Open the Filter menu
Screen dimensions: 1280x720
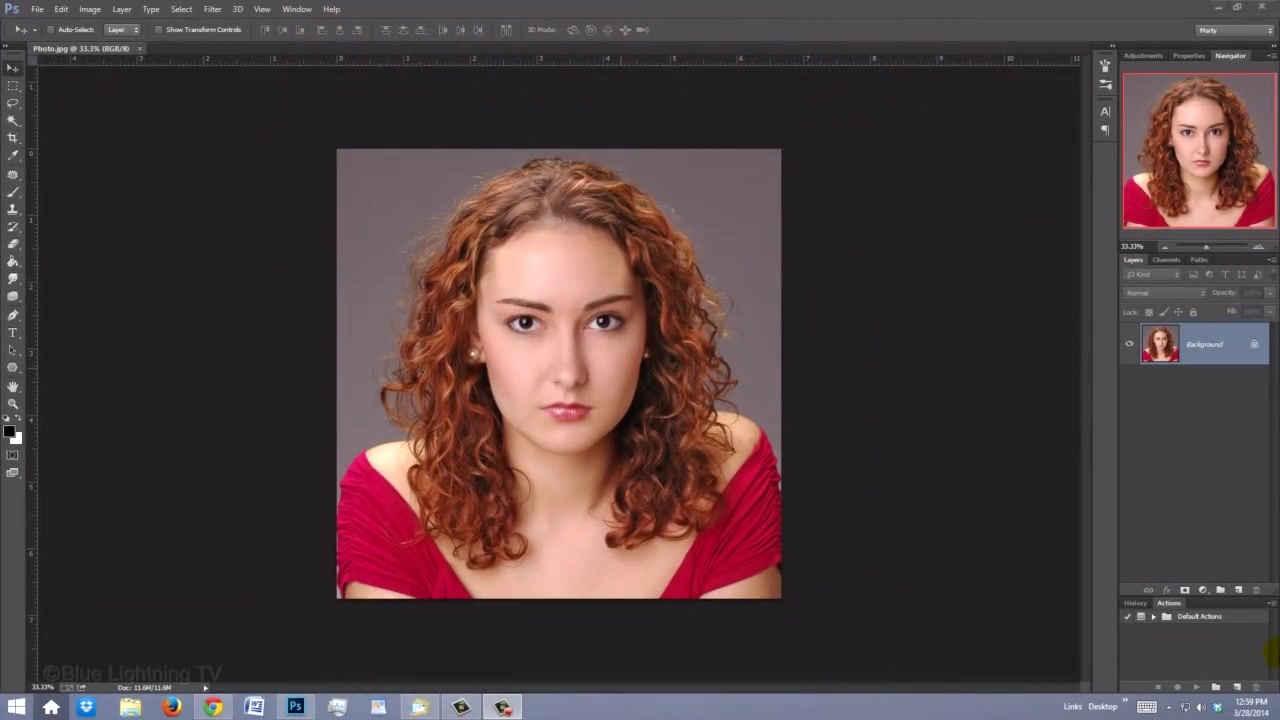click(213, 9)
